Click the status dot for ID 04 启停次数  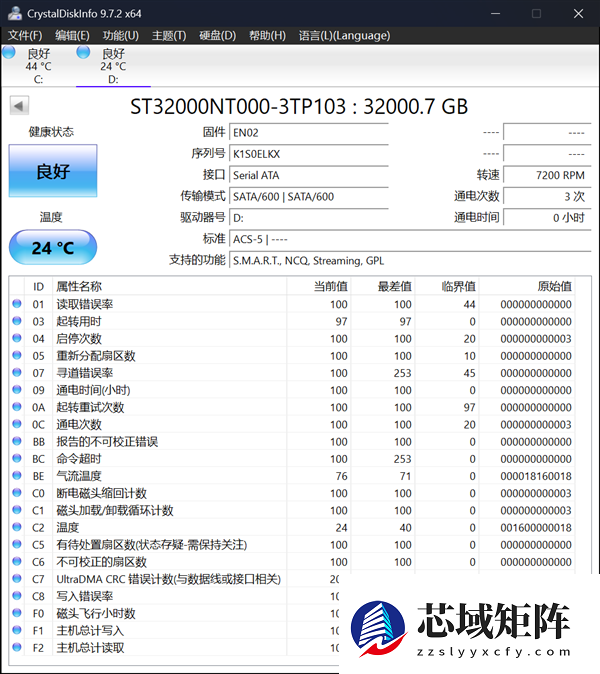[x=17, y=338]
